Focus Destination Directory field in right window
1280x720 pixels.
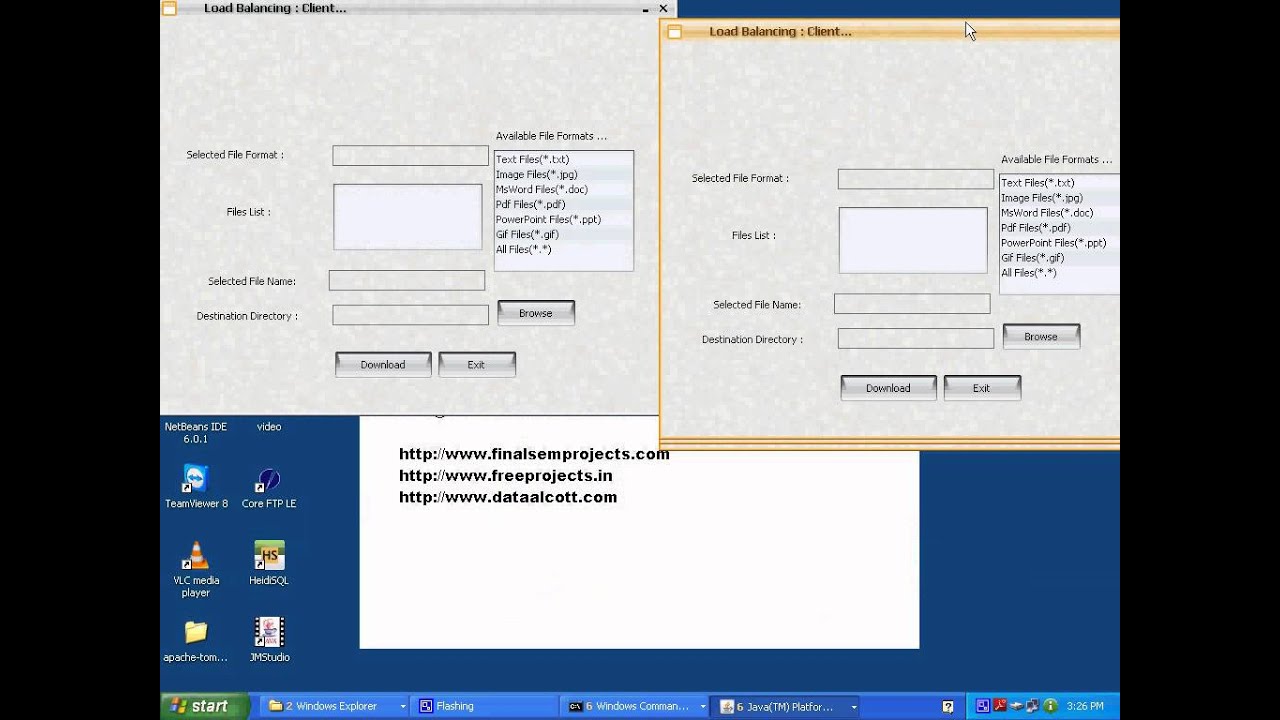tap(916, 339)
